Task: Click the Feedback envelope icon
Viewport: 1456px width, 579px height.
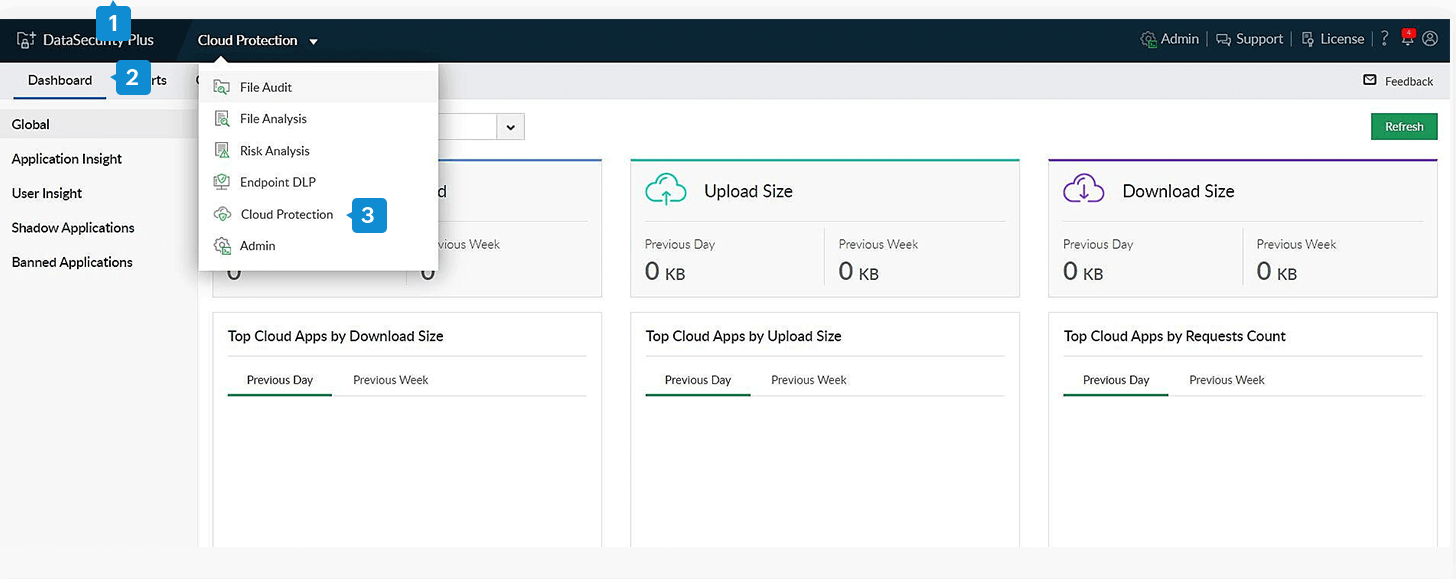Action: (x=1370, y=80)
